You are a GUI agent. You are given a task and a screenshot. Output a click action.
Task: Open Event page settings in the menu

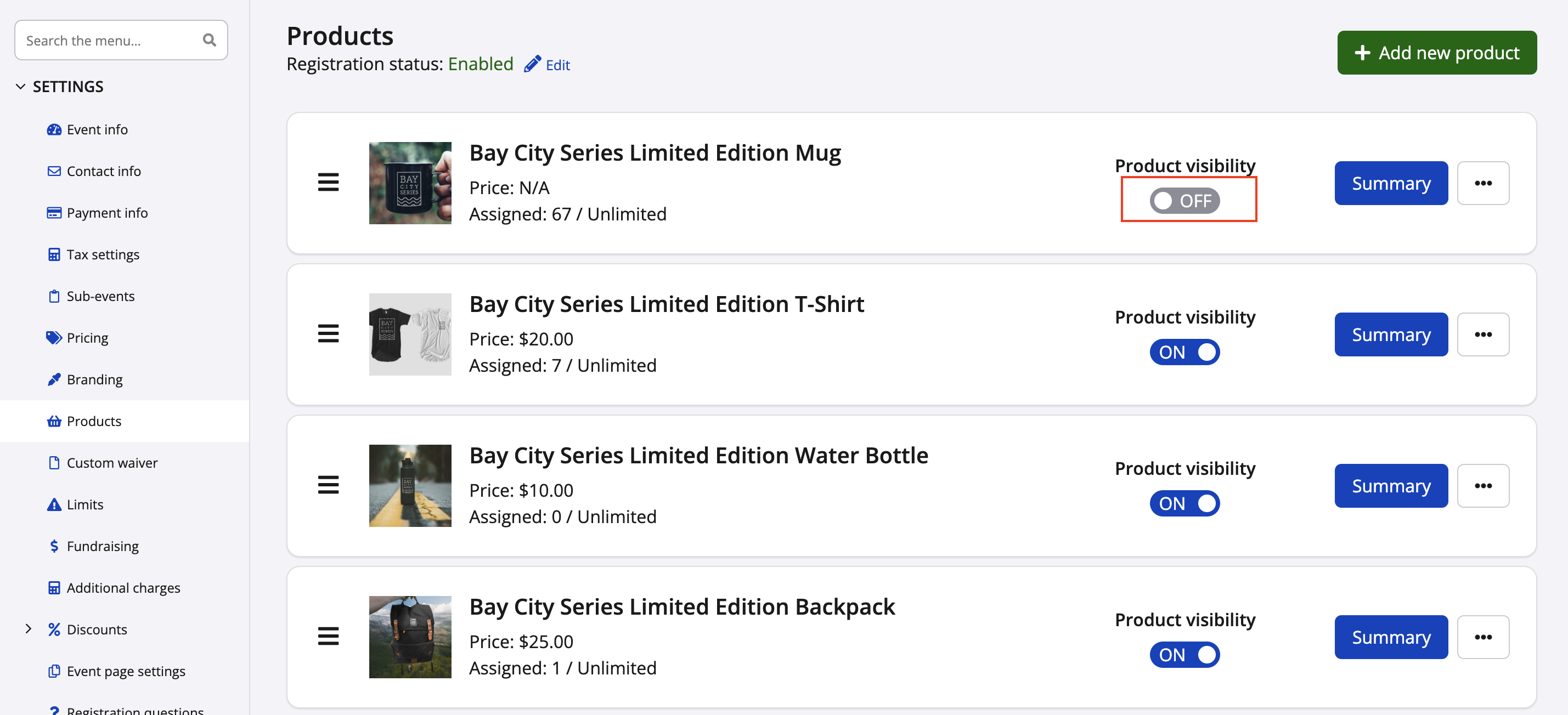pos(126,671)
